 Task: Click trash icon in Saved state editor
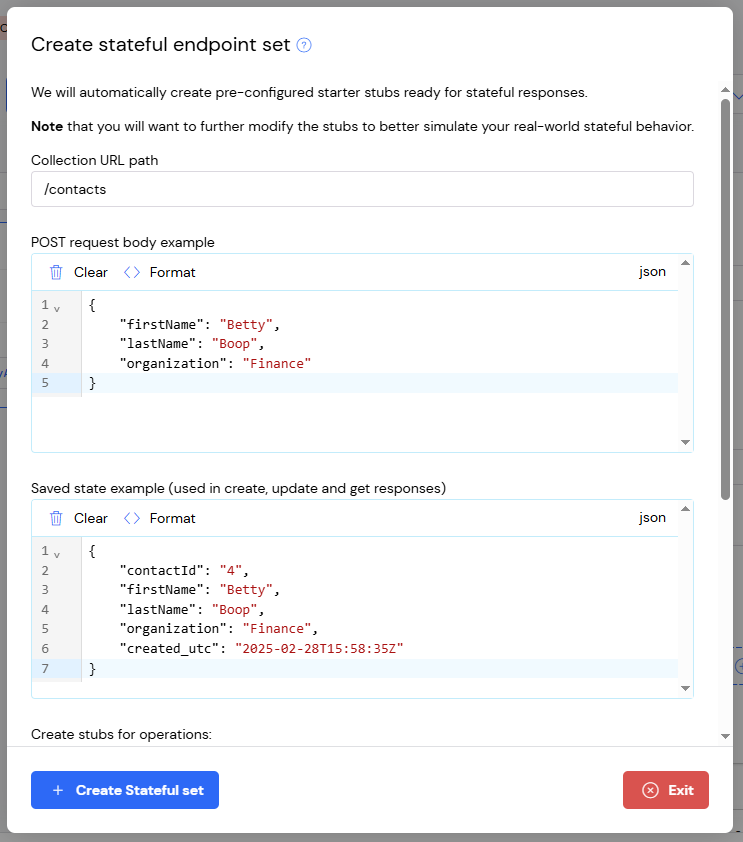pos(56,518)
